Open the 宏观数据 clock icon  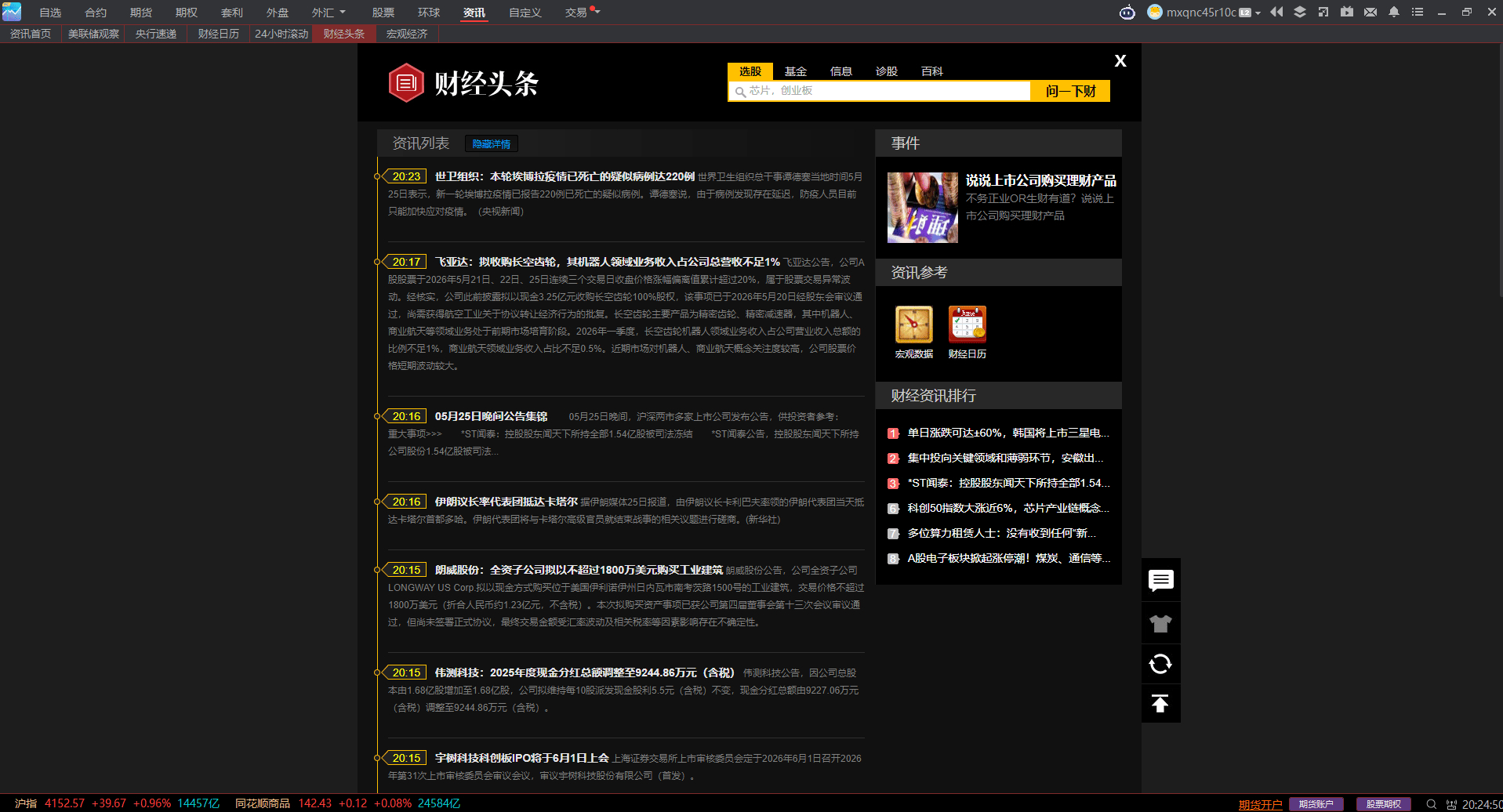click(x=914, y=324)
